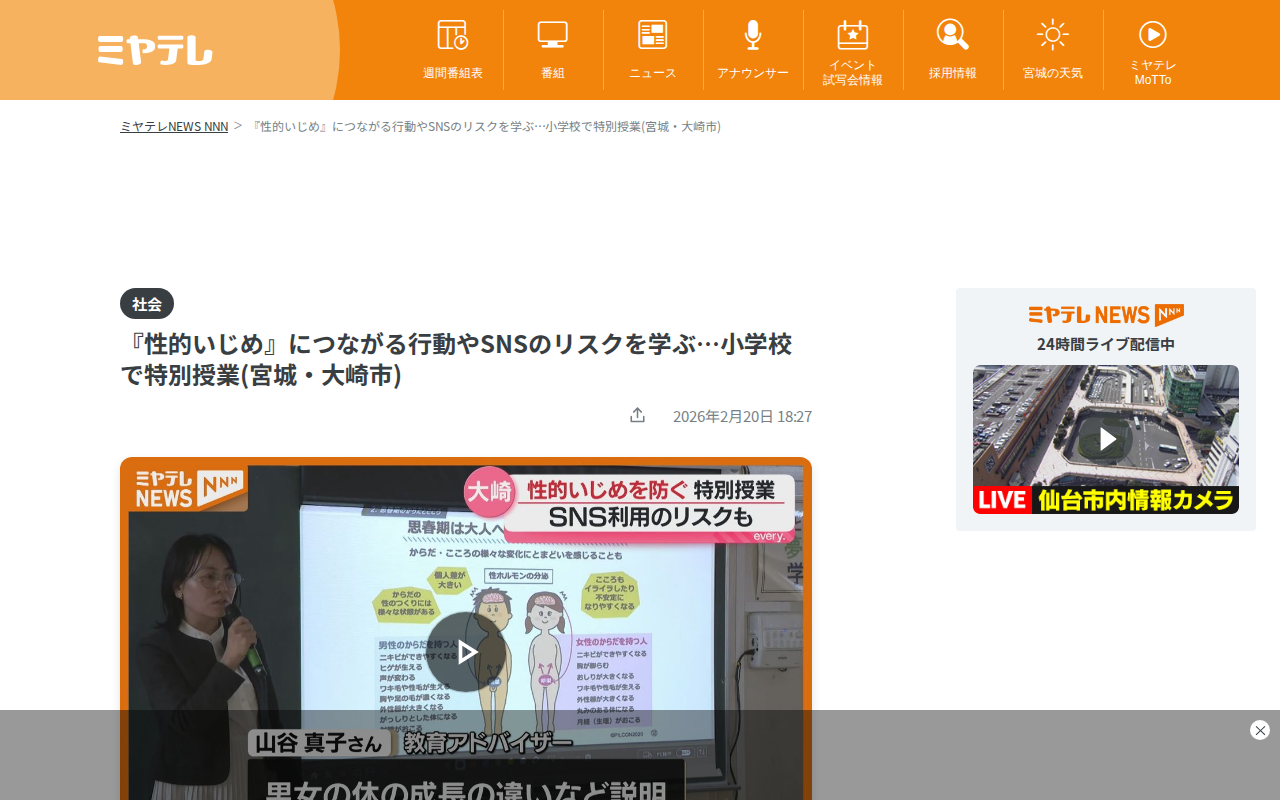
Task: Open the 宮城の天気 sun icon
Action: pyautogui.click(x=1053, y=35)
